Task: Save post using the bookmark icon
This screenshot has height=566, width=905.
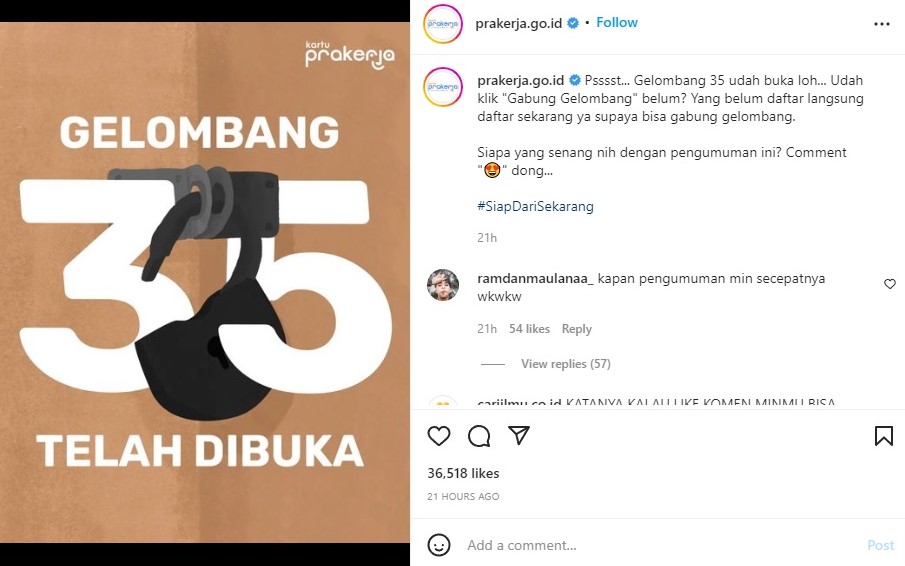Action: pos(884,436)
